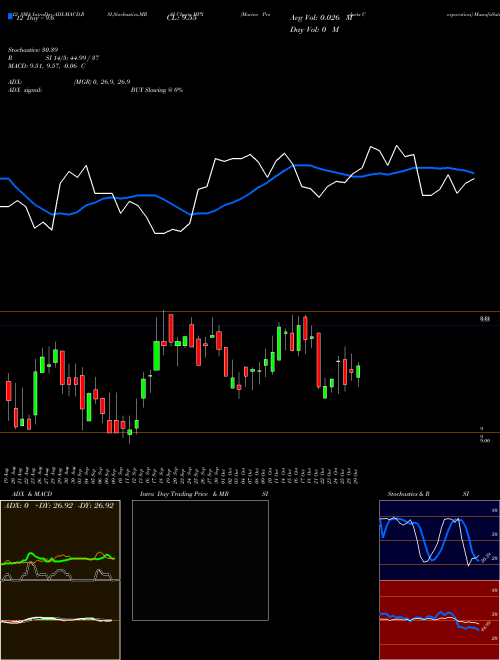This screenshot has width=500, height=660.
Task: Click the 'Intra Day Trading Price & MR' title
Action: click(184, 494)
